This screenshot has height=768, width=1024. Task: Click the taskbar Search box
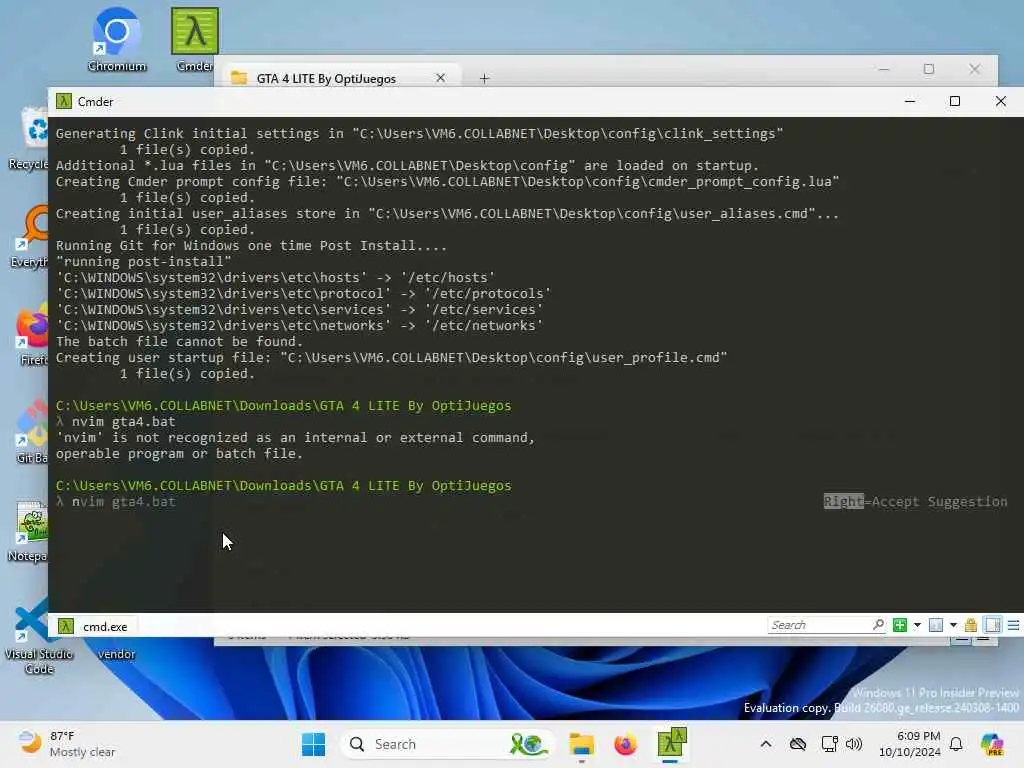click(x=447, y=744)
